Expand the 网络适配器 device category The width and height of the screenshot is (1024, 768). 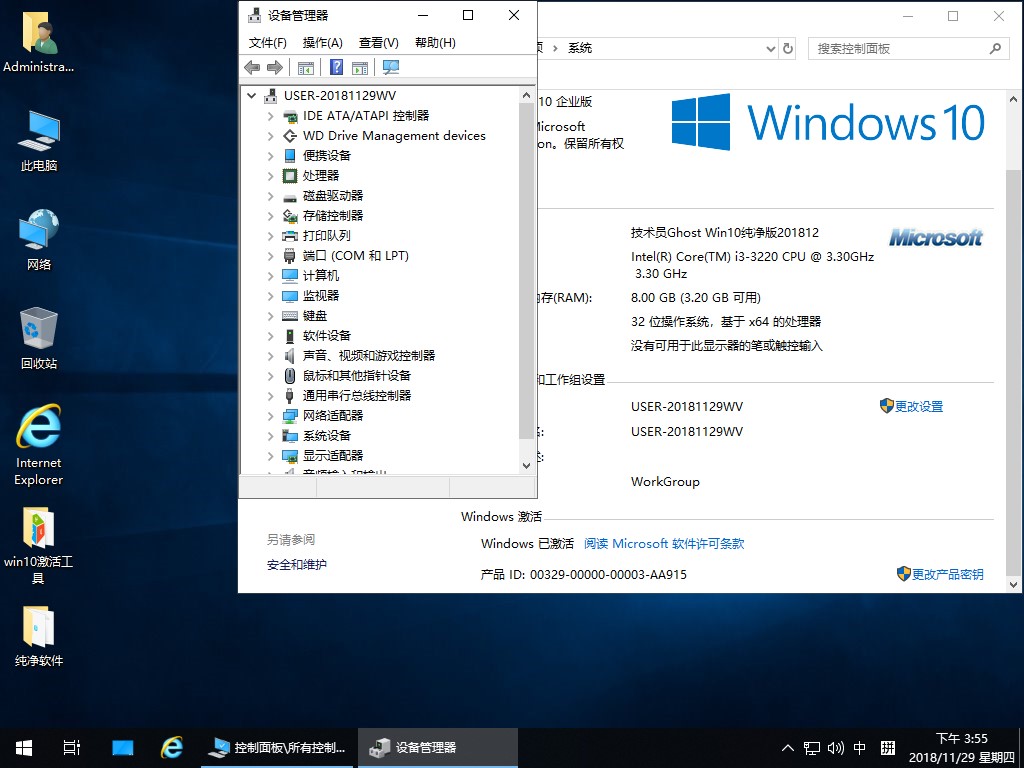point(270,416)
